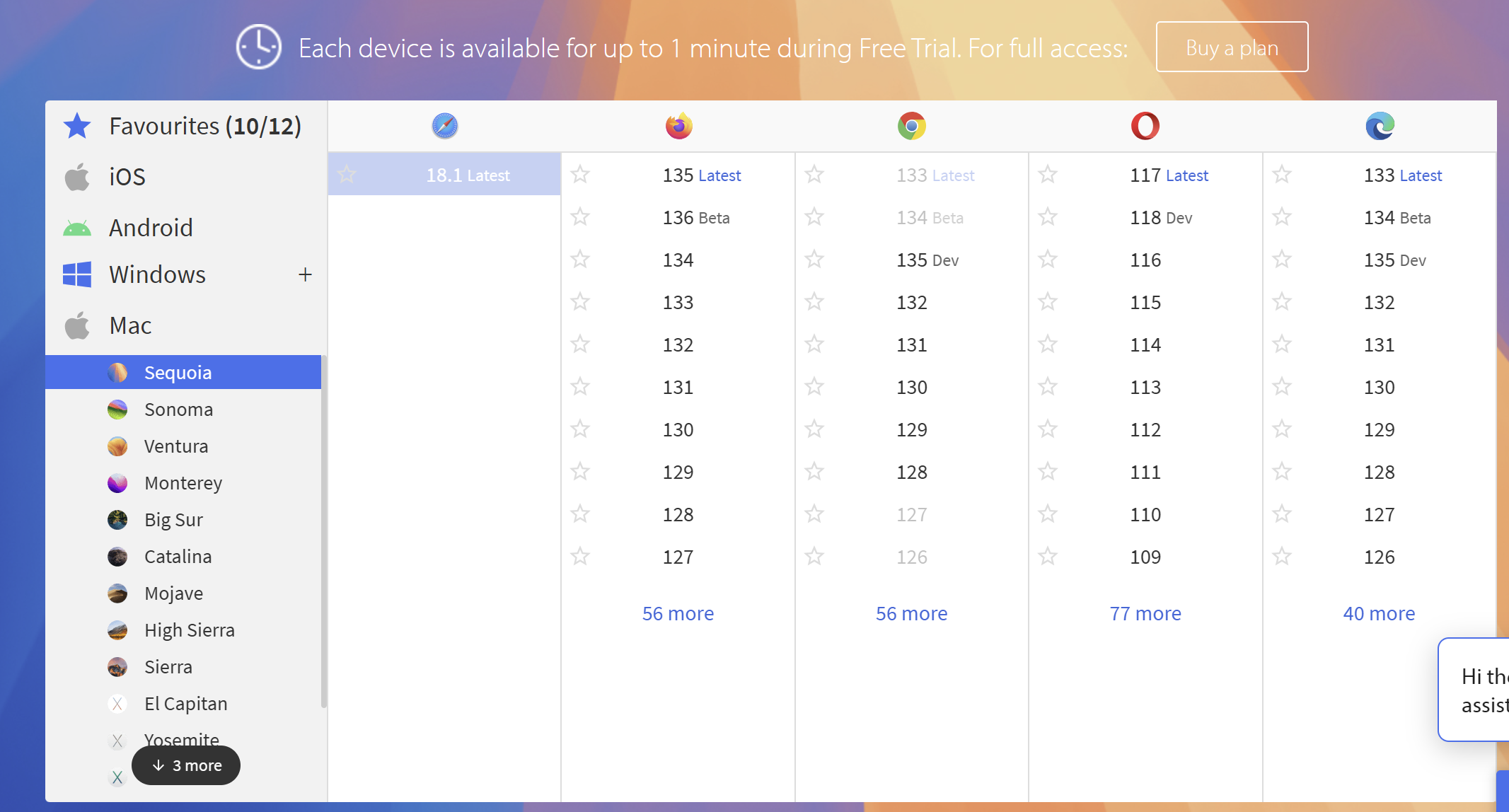
Task: Favourite Opera 117 Latest via star
Action: click(1048, 174)
